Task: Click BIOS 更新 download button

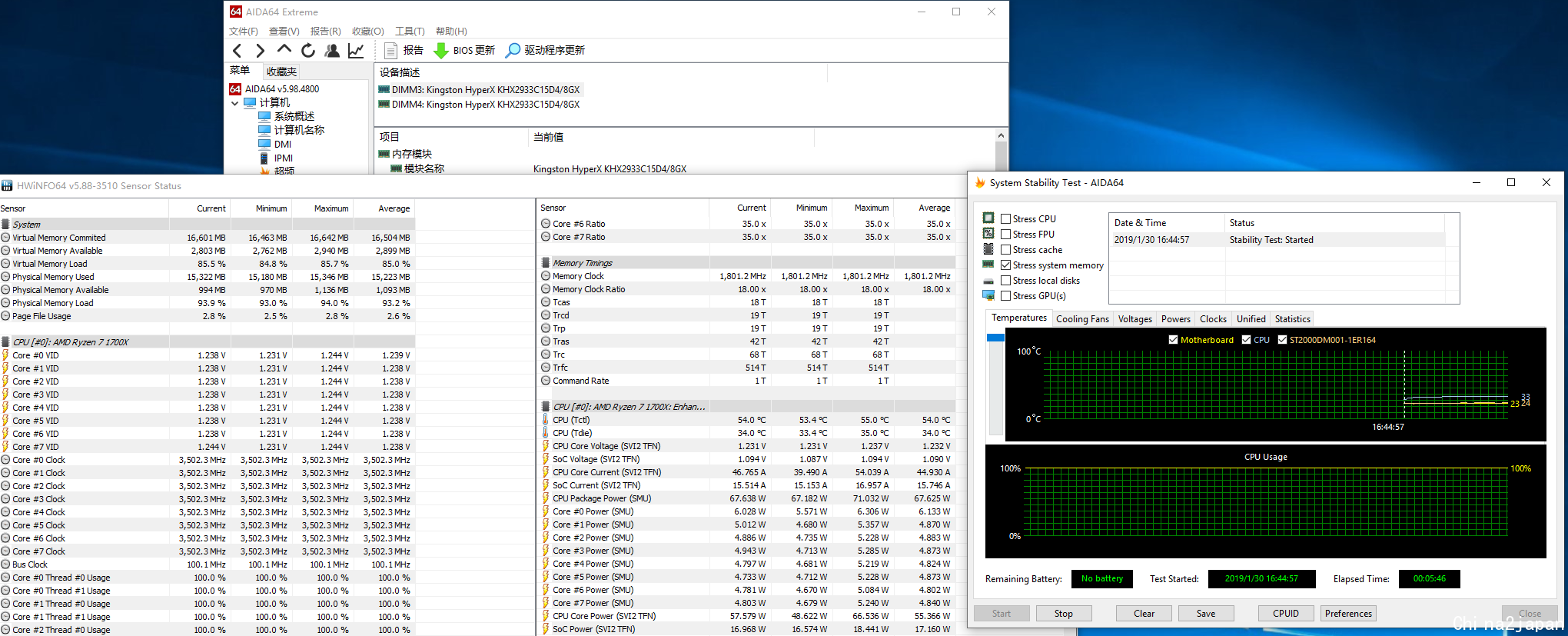Action: [x=464, y=51]
